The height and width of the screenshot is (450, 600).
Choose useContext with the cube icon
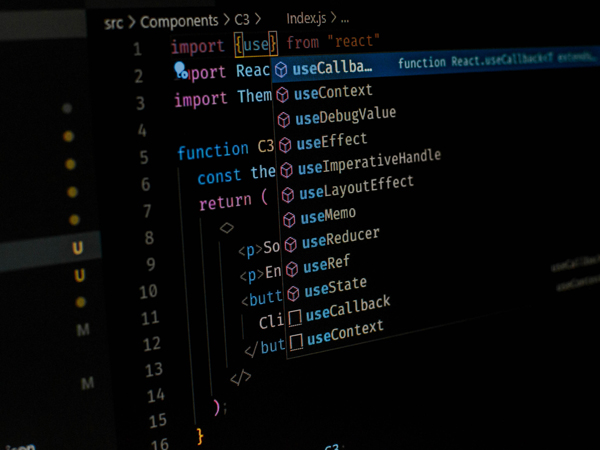(x=333, y=92)
